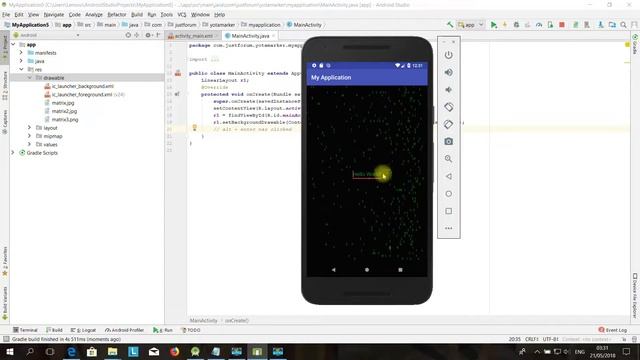Run the app with green play button
The height and width of the screenshot is (360, 640).
tap(493, 25)
